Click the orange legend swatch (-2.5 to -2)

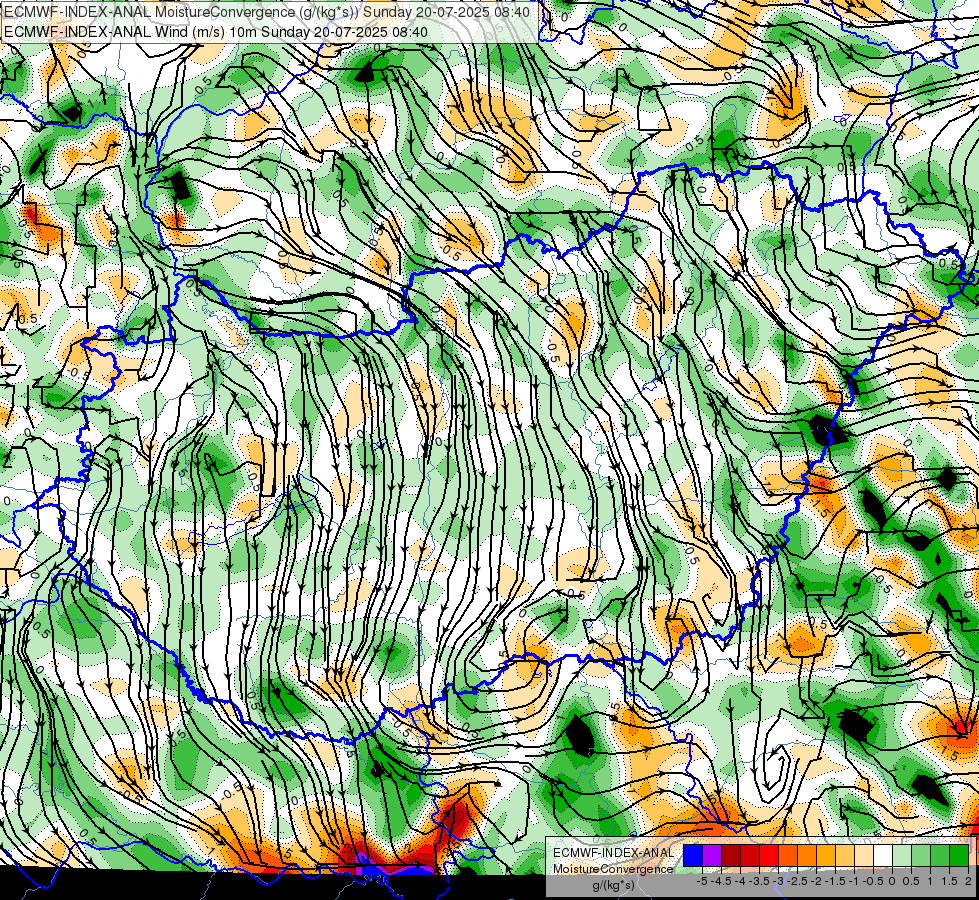point(807,856)
